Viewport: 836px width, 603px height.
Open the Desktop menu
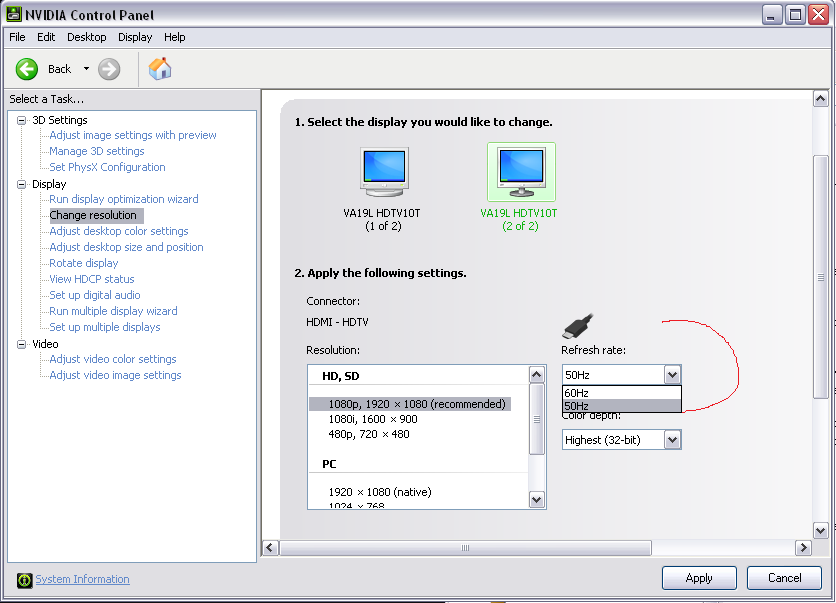click(x=86, y=37)
